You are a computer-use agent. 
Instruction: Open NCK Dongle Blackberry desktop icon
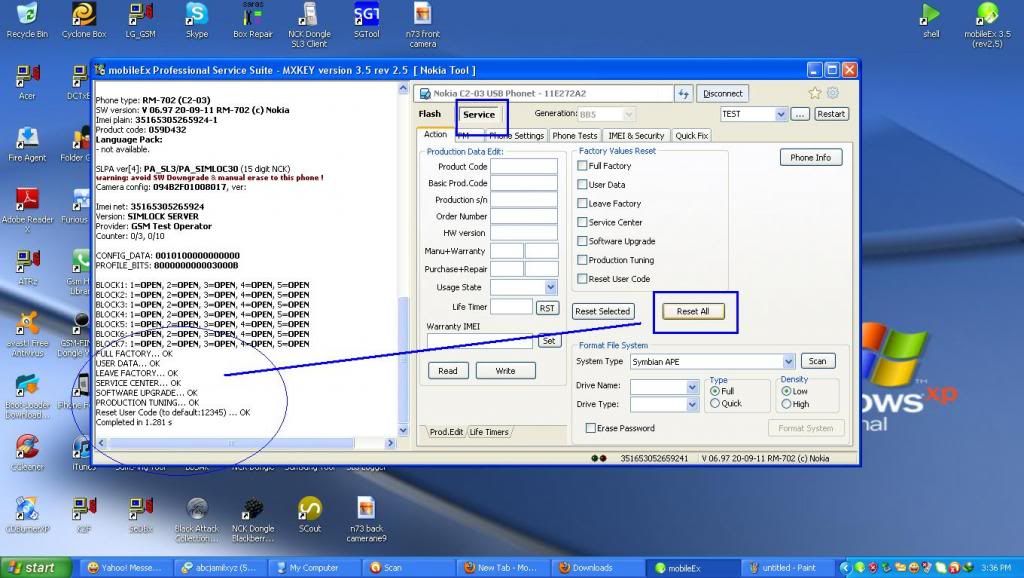(x=253, y=519)
